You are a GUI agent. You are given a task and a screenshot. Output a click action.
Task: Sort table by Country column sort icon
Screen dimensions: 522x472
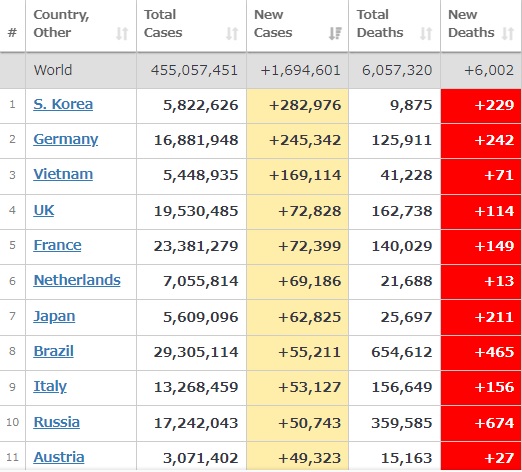coord(122,33)
